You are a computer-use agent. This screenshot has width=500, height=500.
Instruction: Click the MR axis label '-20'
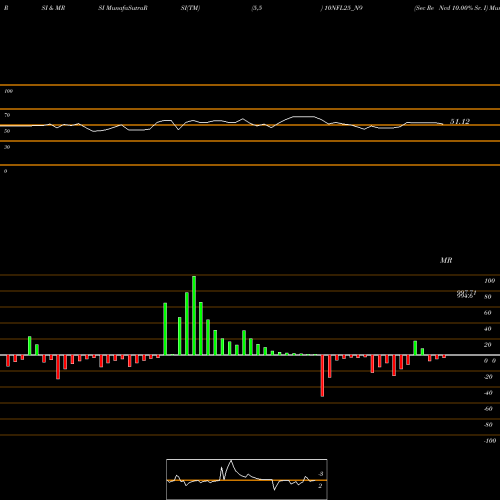point(488,377)
